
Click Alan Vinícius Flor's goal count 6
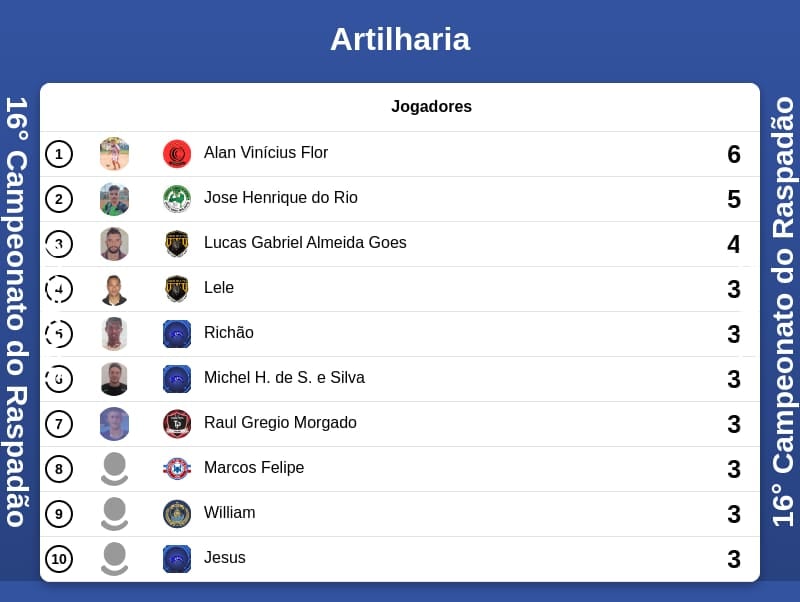pyautogui.click(x=733, y=154)
